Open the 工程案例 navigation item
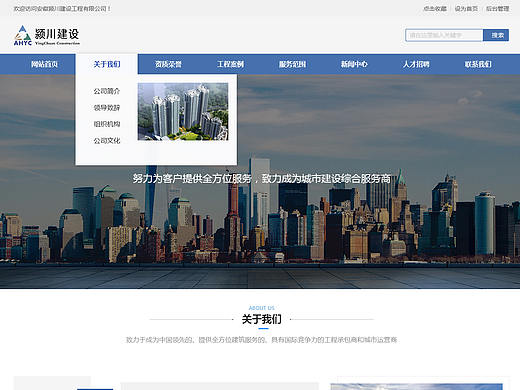This screenshot has height=390, width=520. click(230, 64)
